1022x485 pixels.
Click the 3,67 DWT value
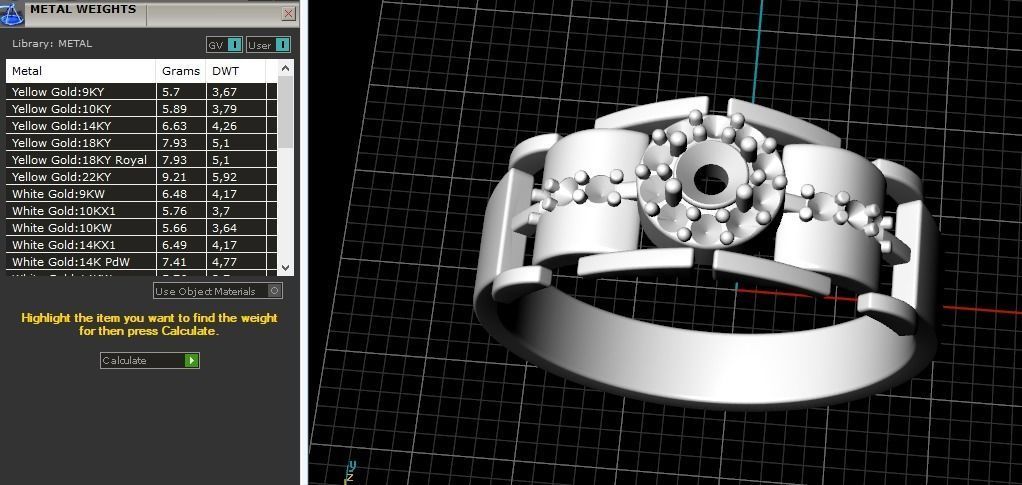(224, 92)
